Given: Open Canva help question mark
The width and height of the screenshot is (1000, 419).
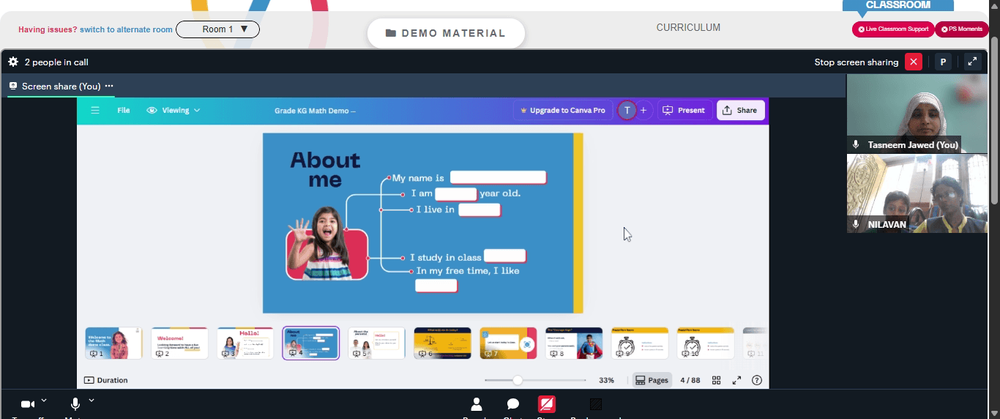Looking at the screenshot, I should (757, 380).
